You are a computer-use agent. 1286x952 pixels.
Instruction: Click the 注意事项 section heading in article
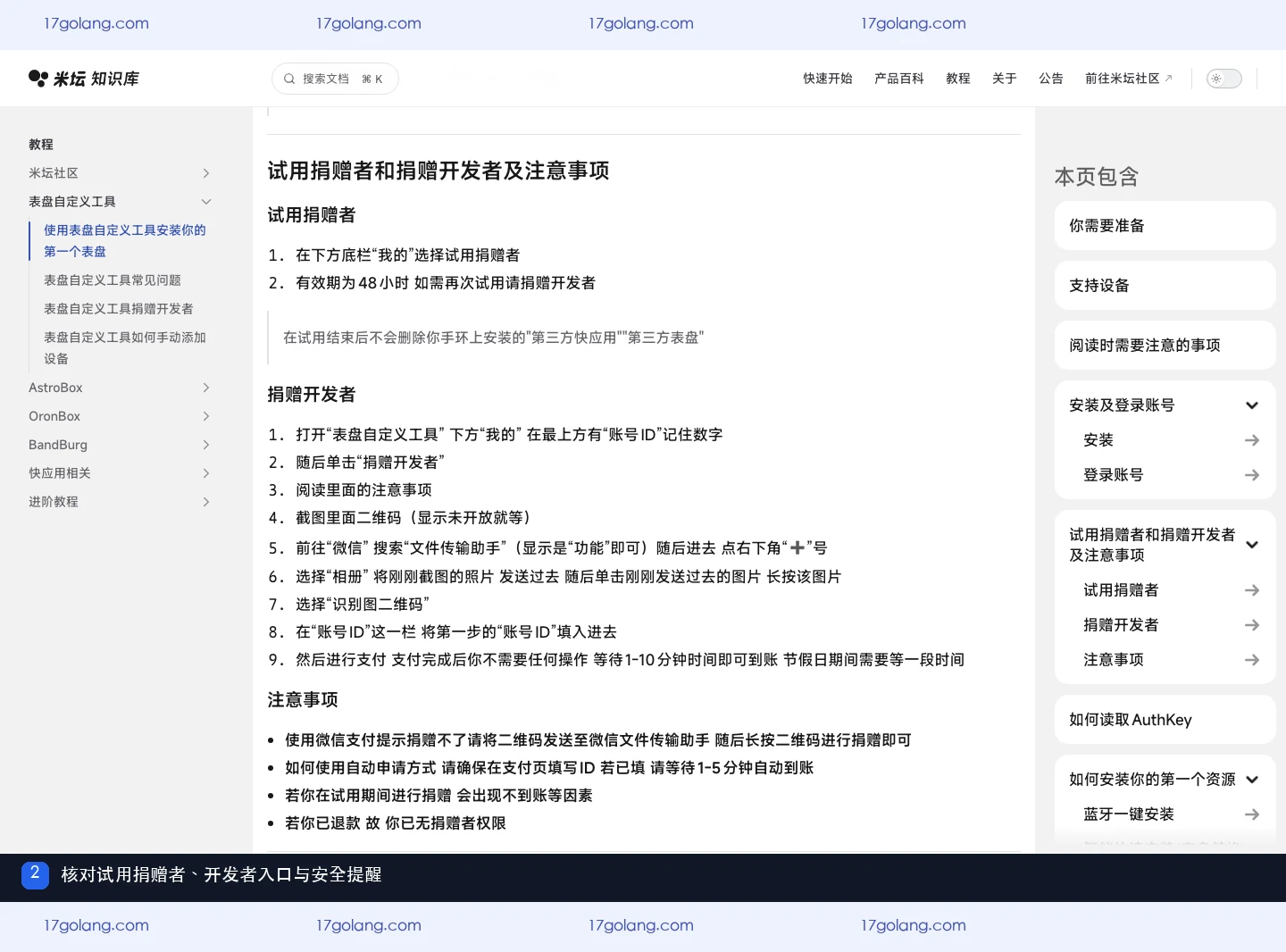point(303,700)
